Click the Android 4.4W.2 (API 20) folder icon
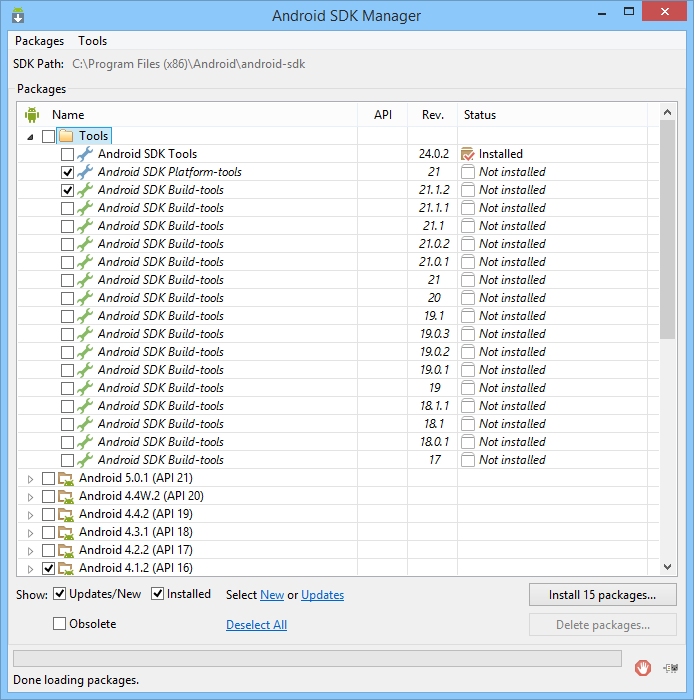 66,496
